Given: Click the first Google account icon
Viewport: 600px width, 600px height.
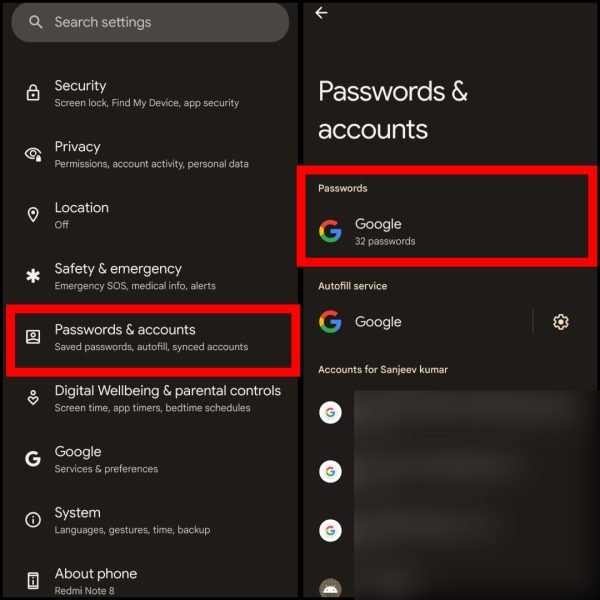Looking at the screenshot, I should coord(330,412).
